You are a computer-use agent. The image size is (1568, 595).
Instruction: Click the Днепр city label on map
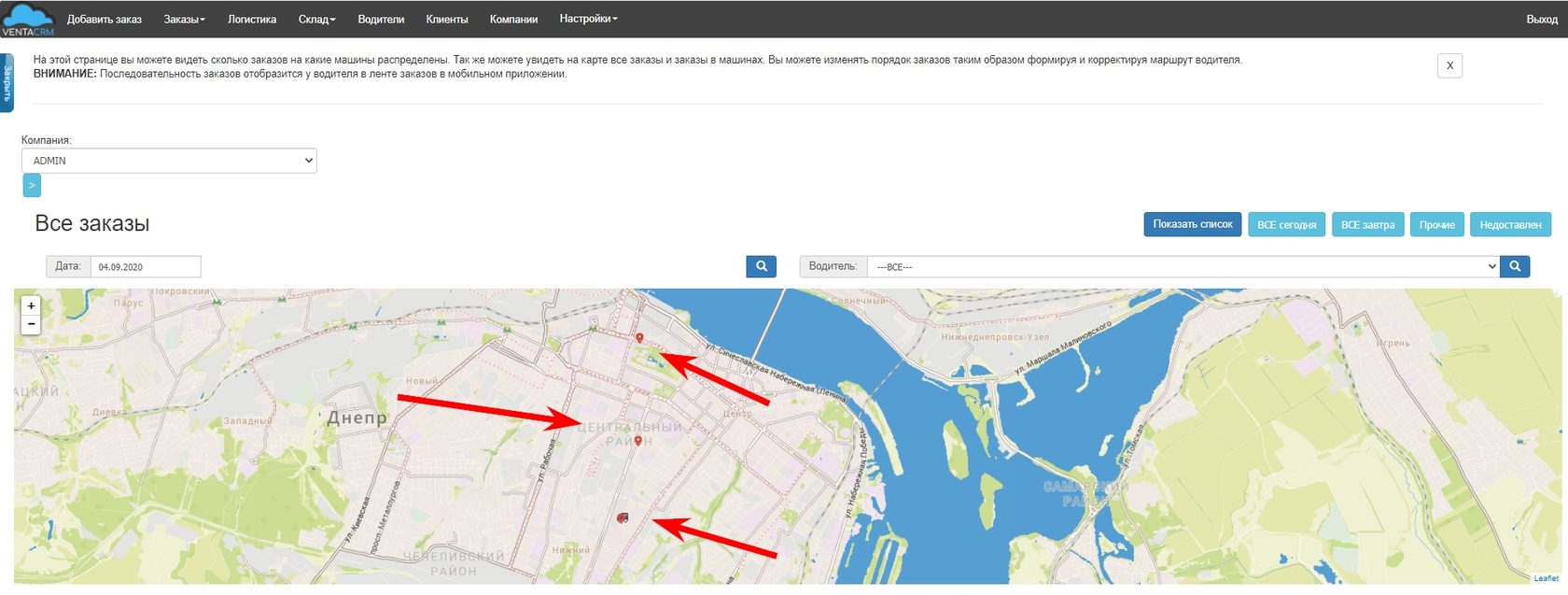[x=357, y=418]
